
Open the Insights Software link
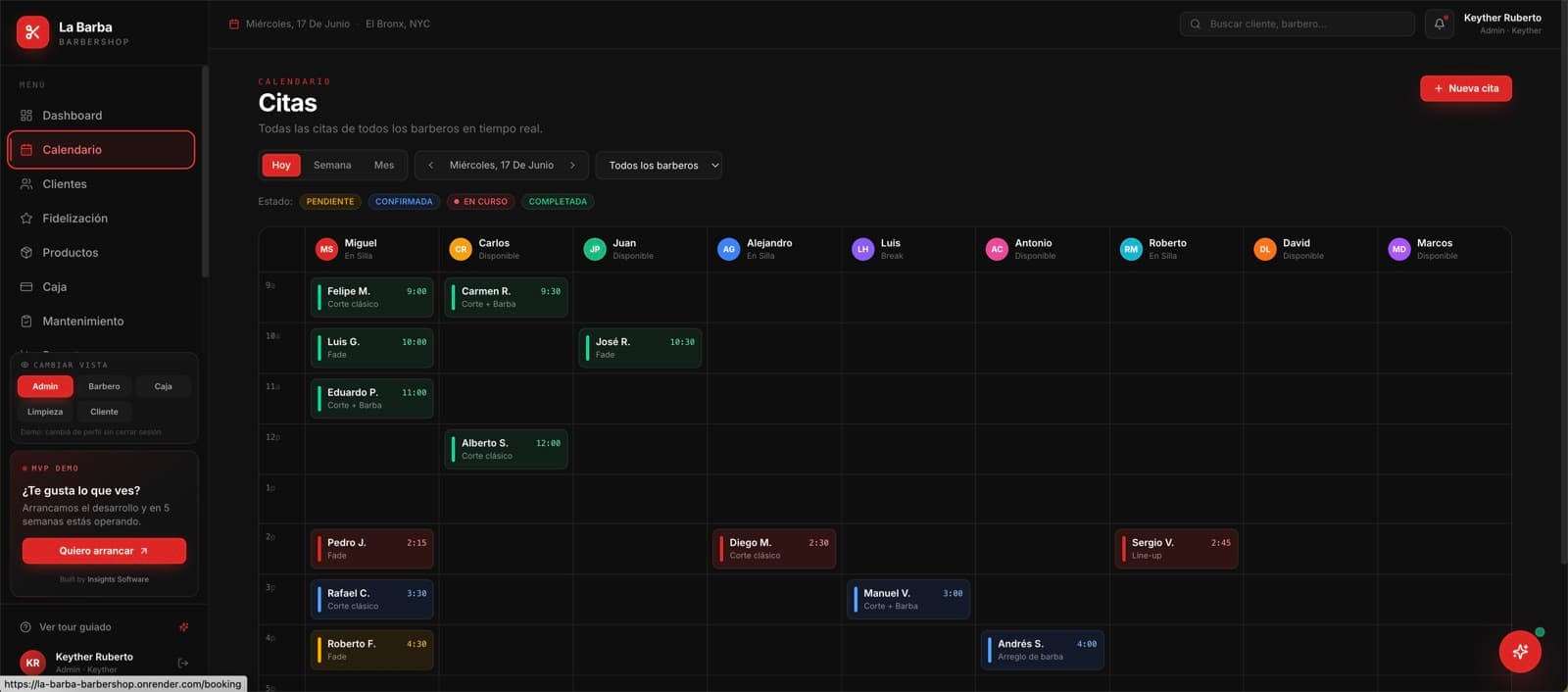coord(118,579)
